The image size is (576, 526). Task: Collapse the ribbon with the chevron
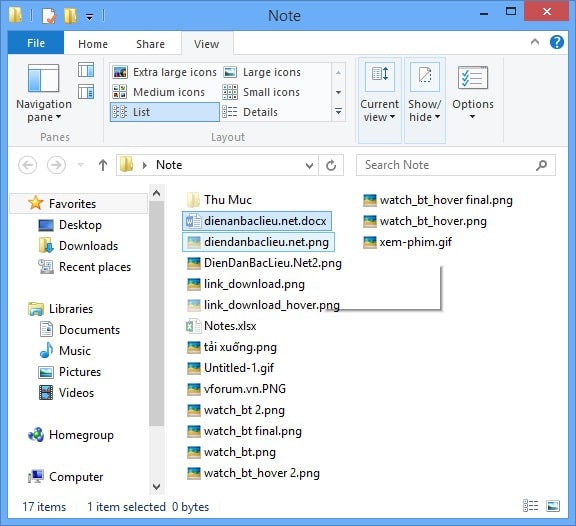(535, 42)
